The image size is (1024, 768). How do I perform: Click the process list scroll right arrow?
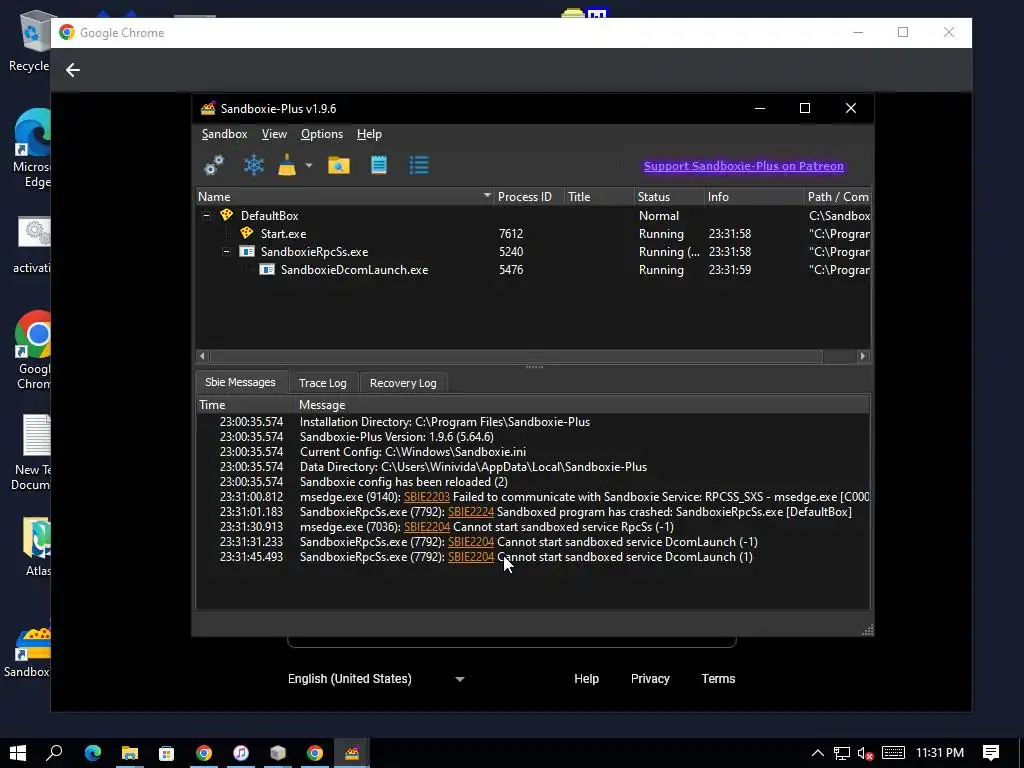[x=863, y=356]
